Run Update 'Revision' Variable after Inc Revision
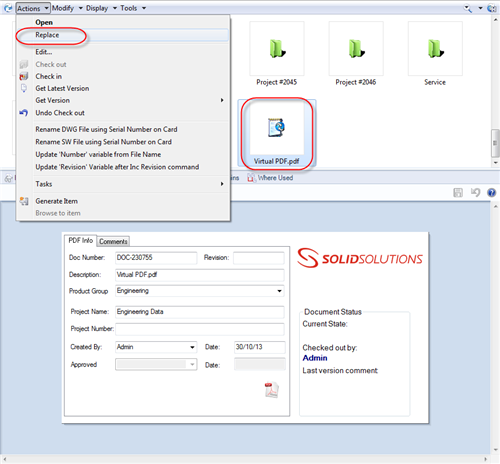This screenshot has height=464, width=500. [117, 167]
